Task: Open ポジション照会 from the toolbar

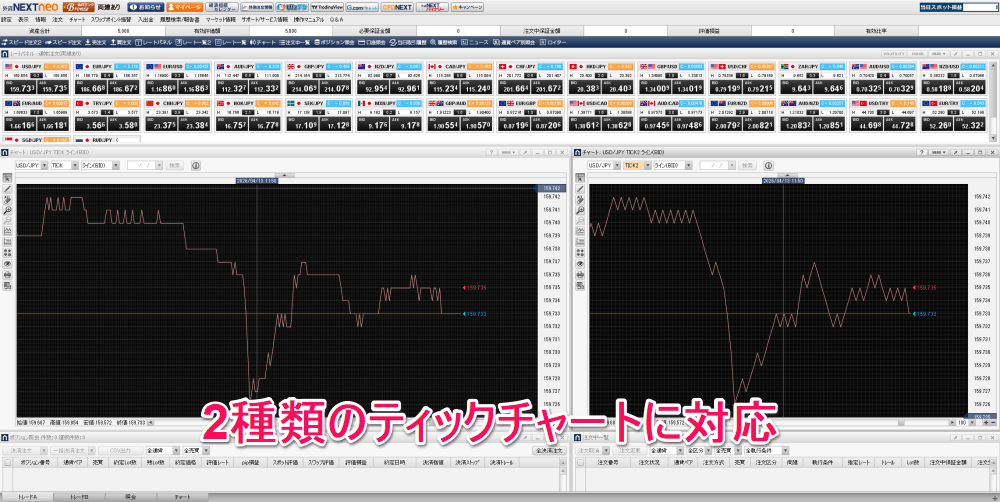Action: 334,42
